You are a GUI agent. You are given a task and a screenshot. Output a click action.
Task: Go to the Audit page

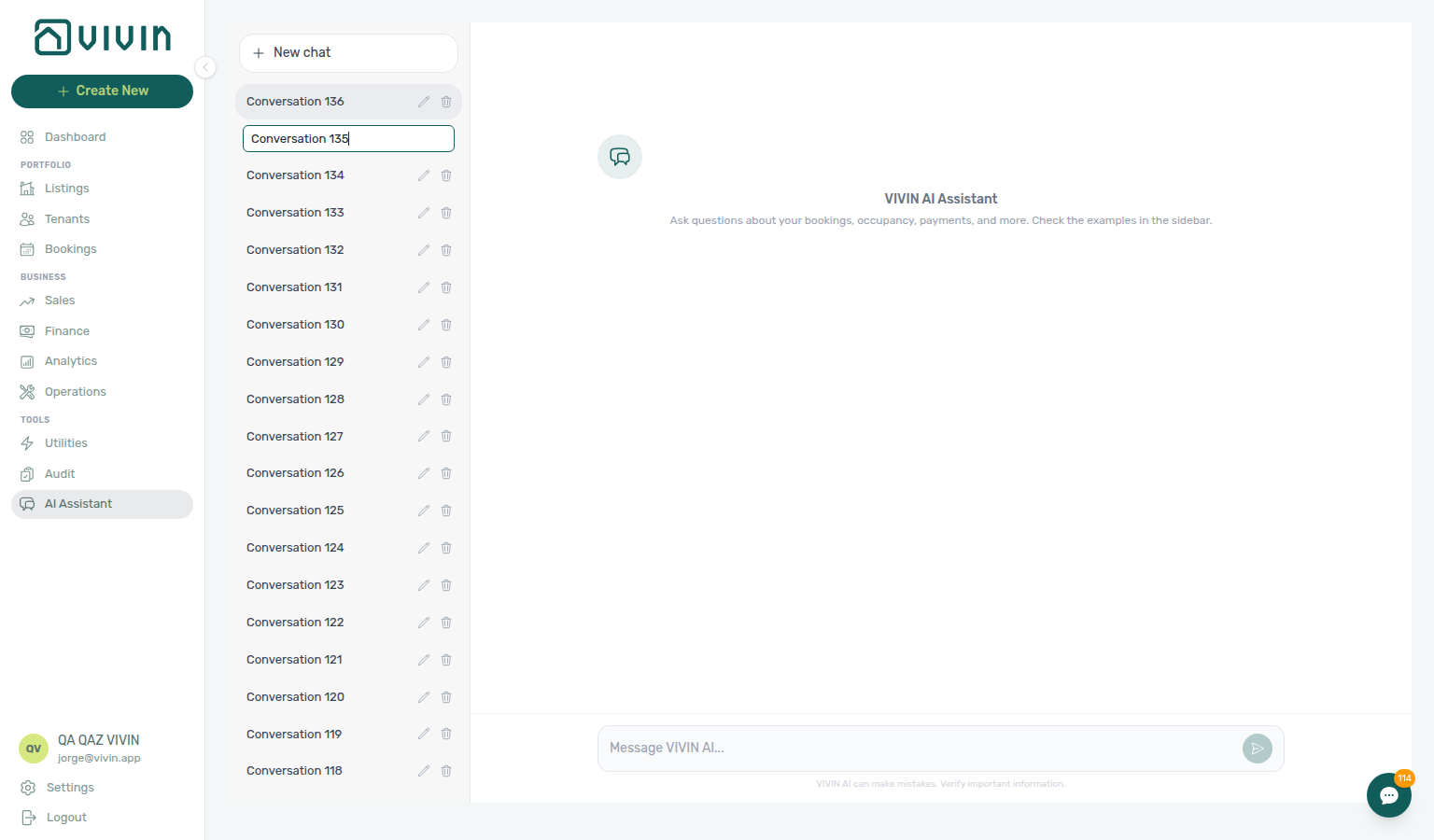[x=102, y=474]
